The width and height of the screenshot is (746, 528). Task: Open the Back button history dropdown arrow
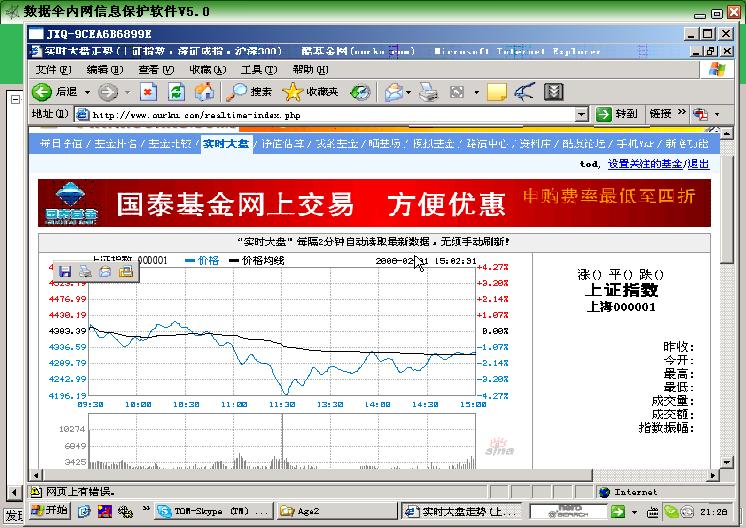[87, 92]
